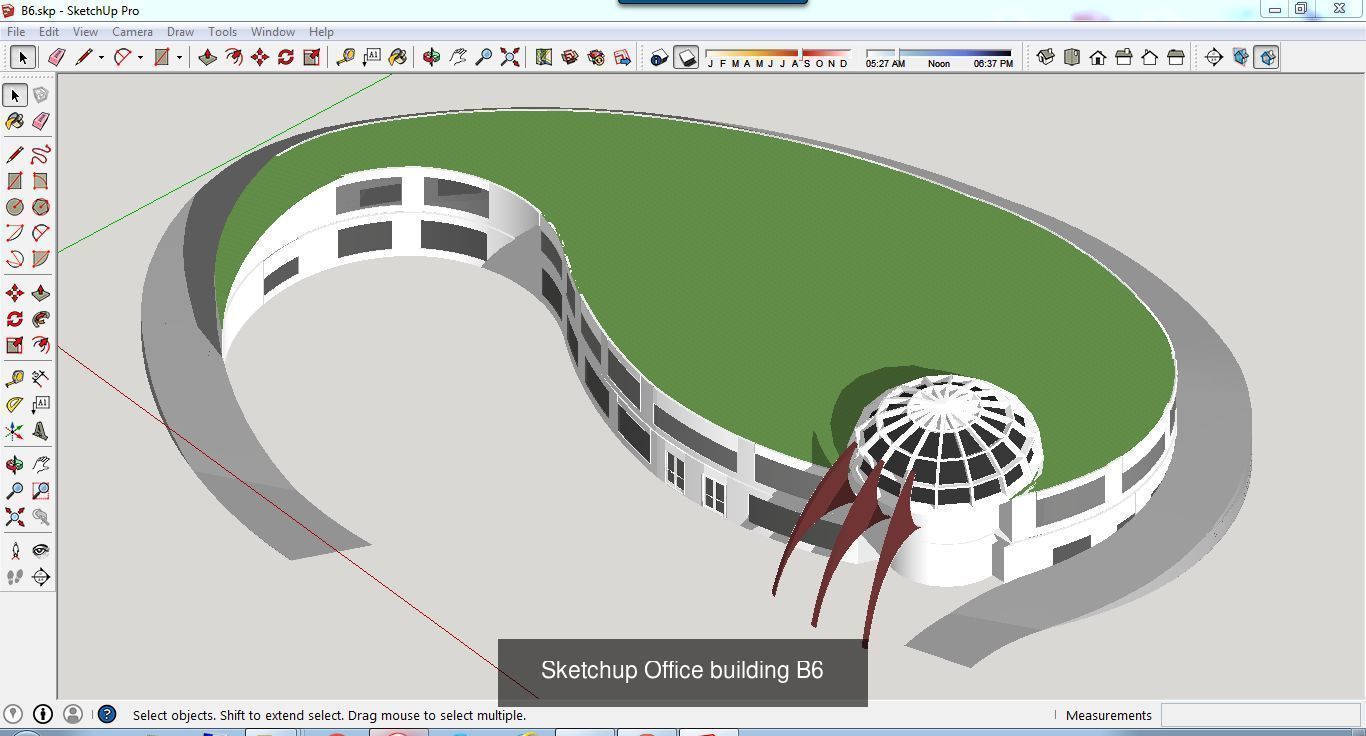Activate the Move tool in top toolbar
Image resolution: width=1366 pixels, height=736 pixels.
(259, 57)
